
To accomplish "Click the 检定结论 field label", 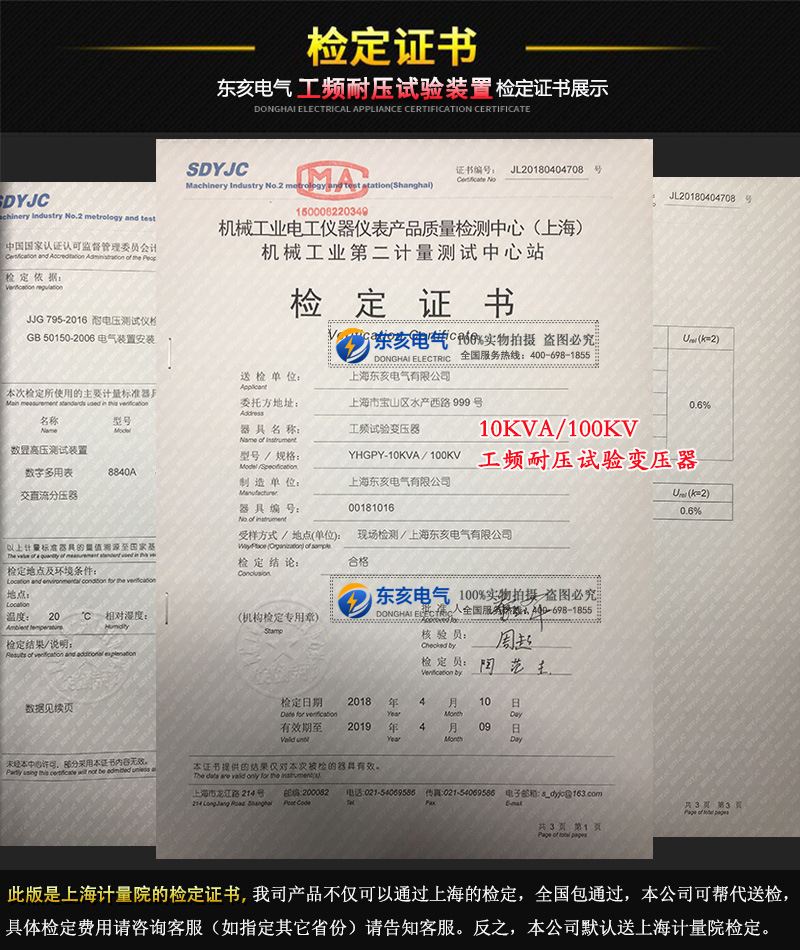I will tap(268, 562).
